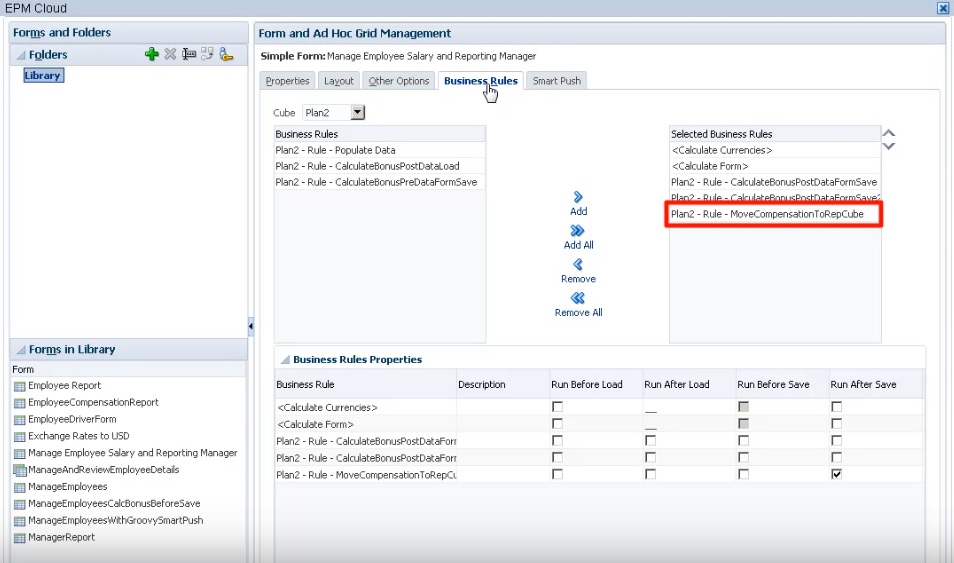Viewport: 954px width, 563px height.
Task: Click the ManageEmployeesWithGroovySmartPush form icon
Action: pyautogui.click(x=19, y=521)
